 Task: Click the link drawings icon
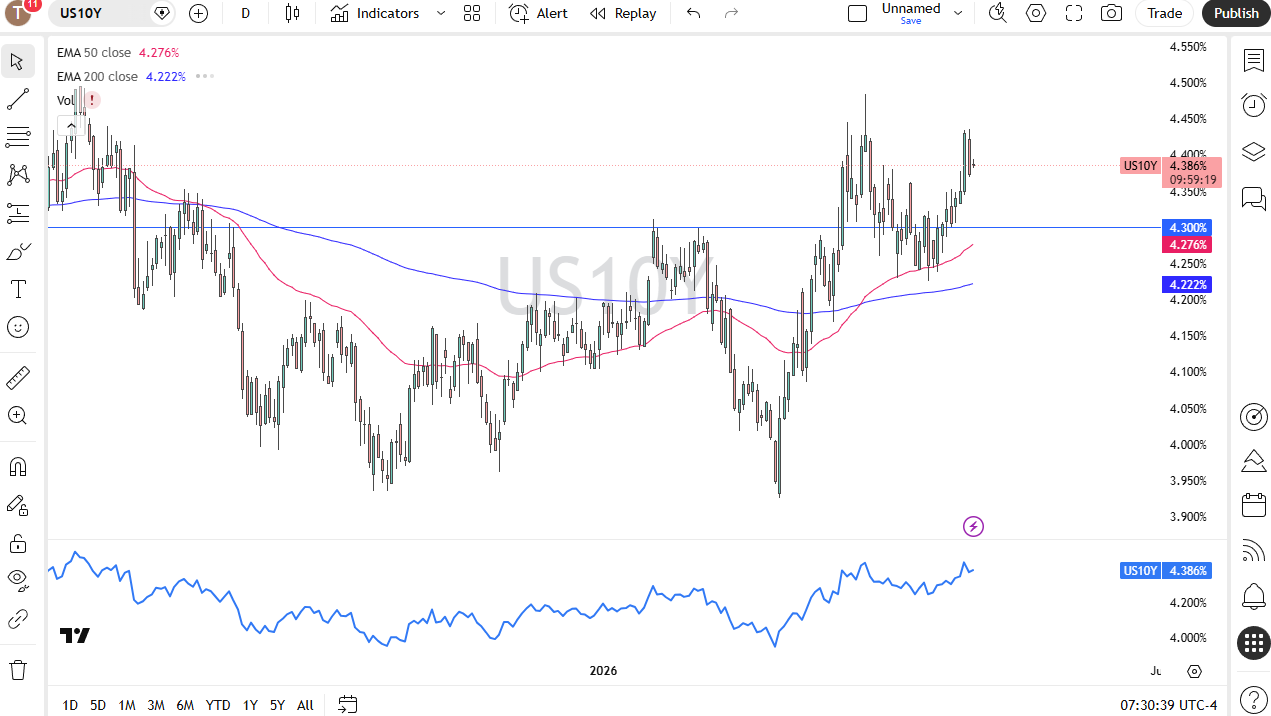(x=17, y=619)
